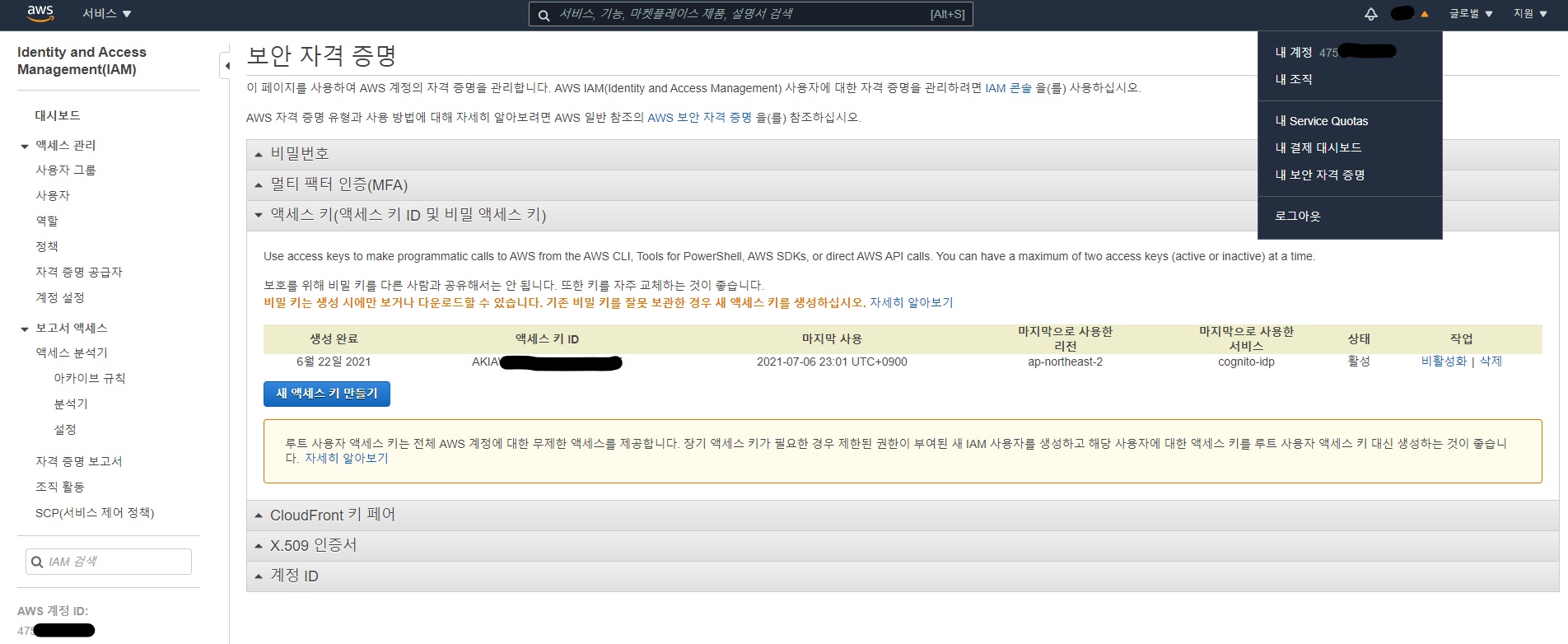
Task: Collapse the 보고서 액세스 sidebar group
Action: [25, 329]
